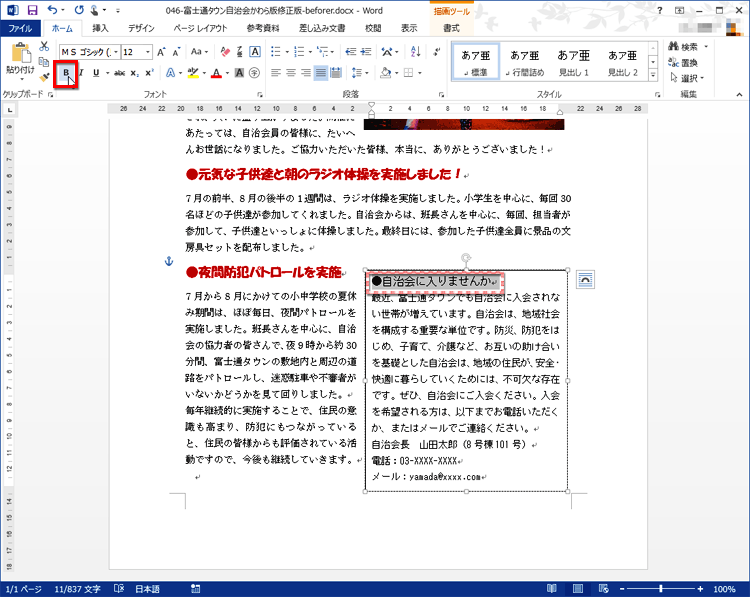Expand the Styles gallery with the more arrow
This screenshot has width=750, height=597.
pyautogui.click(x=653, y=75)
